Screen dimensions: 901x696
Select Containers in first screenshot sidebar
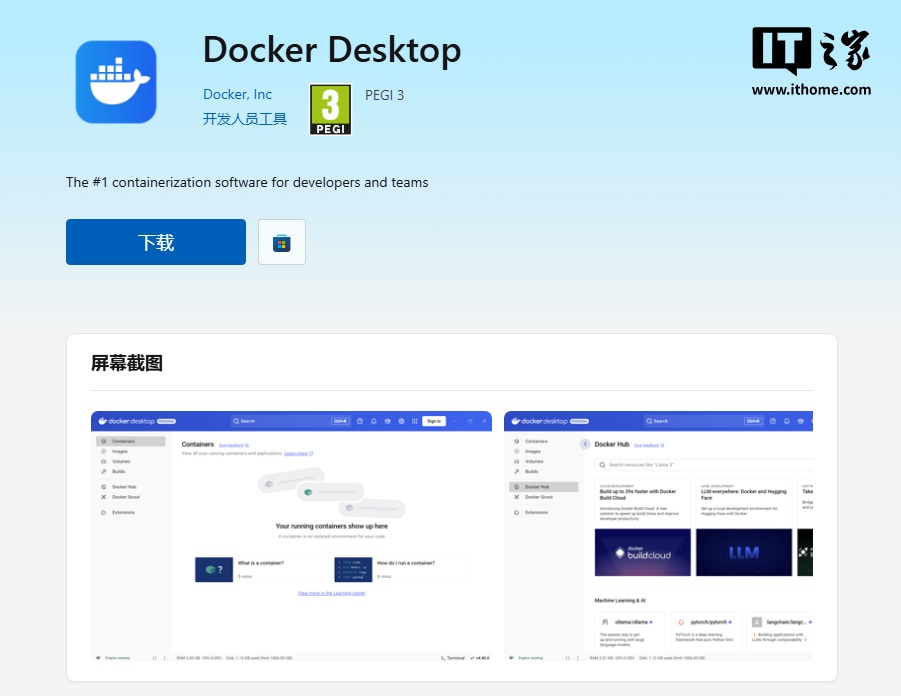[x=130, y=441]
